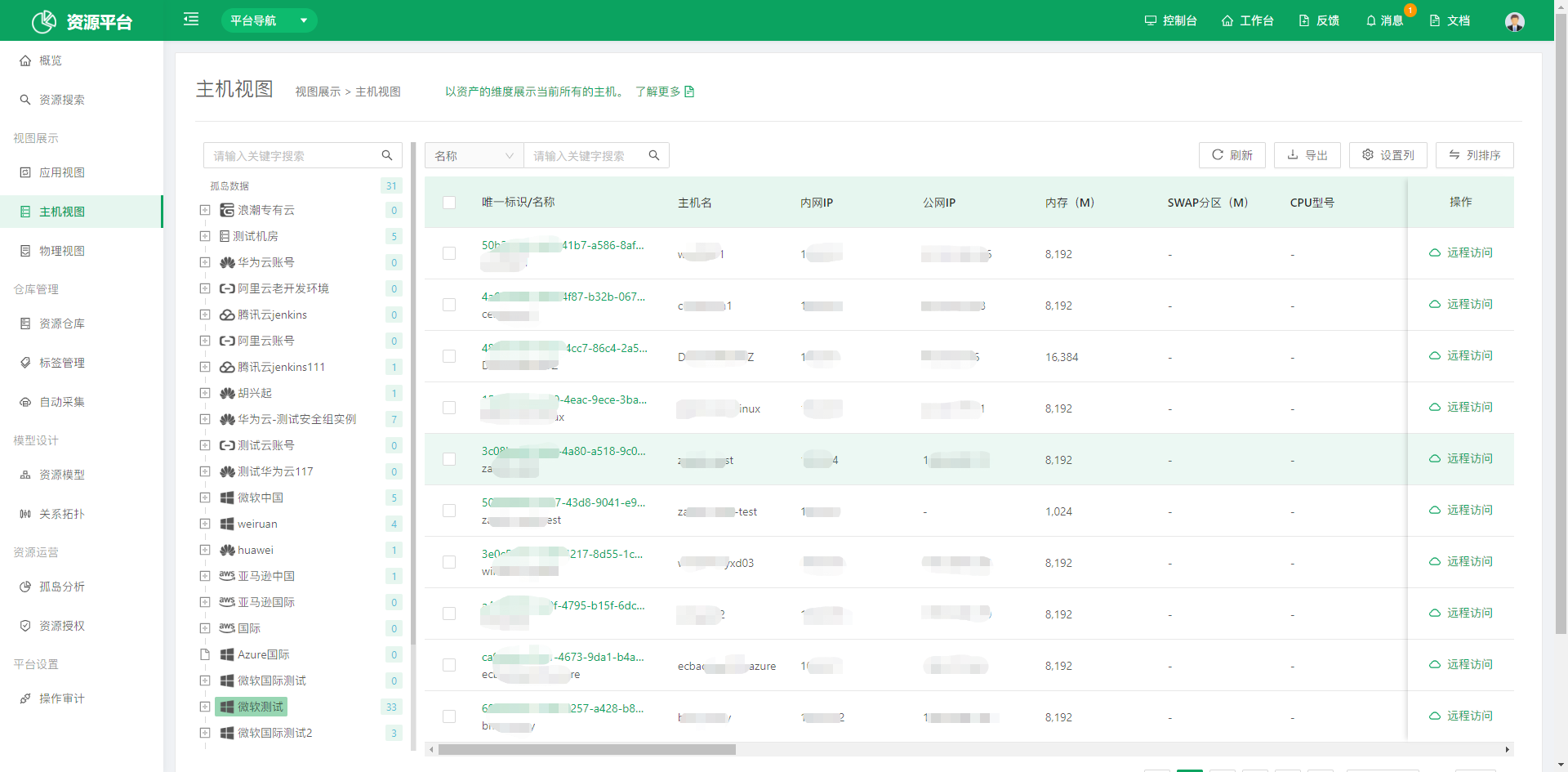This screenshot has height=772, width=1568.
Task: Expand the weiruan tree node
Action: coord(205,524)
